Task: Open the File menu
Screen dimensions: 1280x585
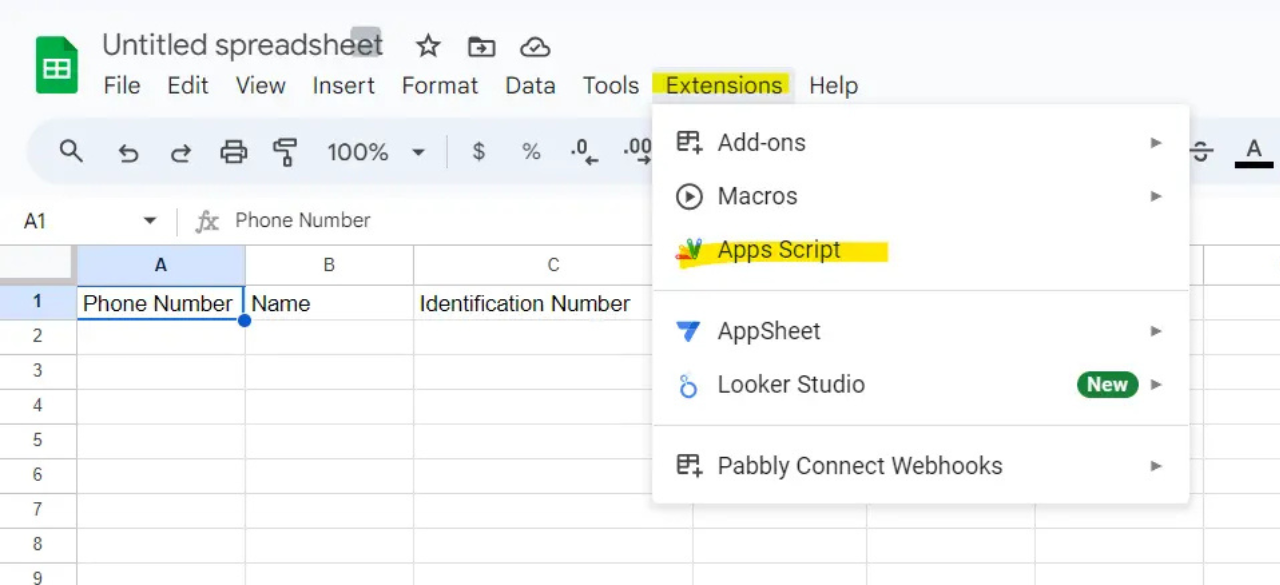Action: click(x=122, y=86)
